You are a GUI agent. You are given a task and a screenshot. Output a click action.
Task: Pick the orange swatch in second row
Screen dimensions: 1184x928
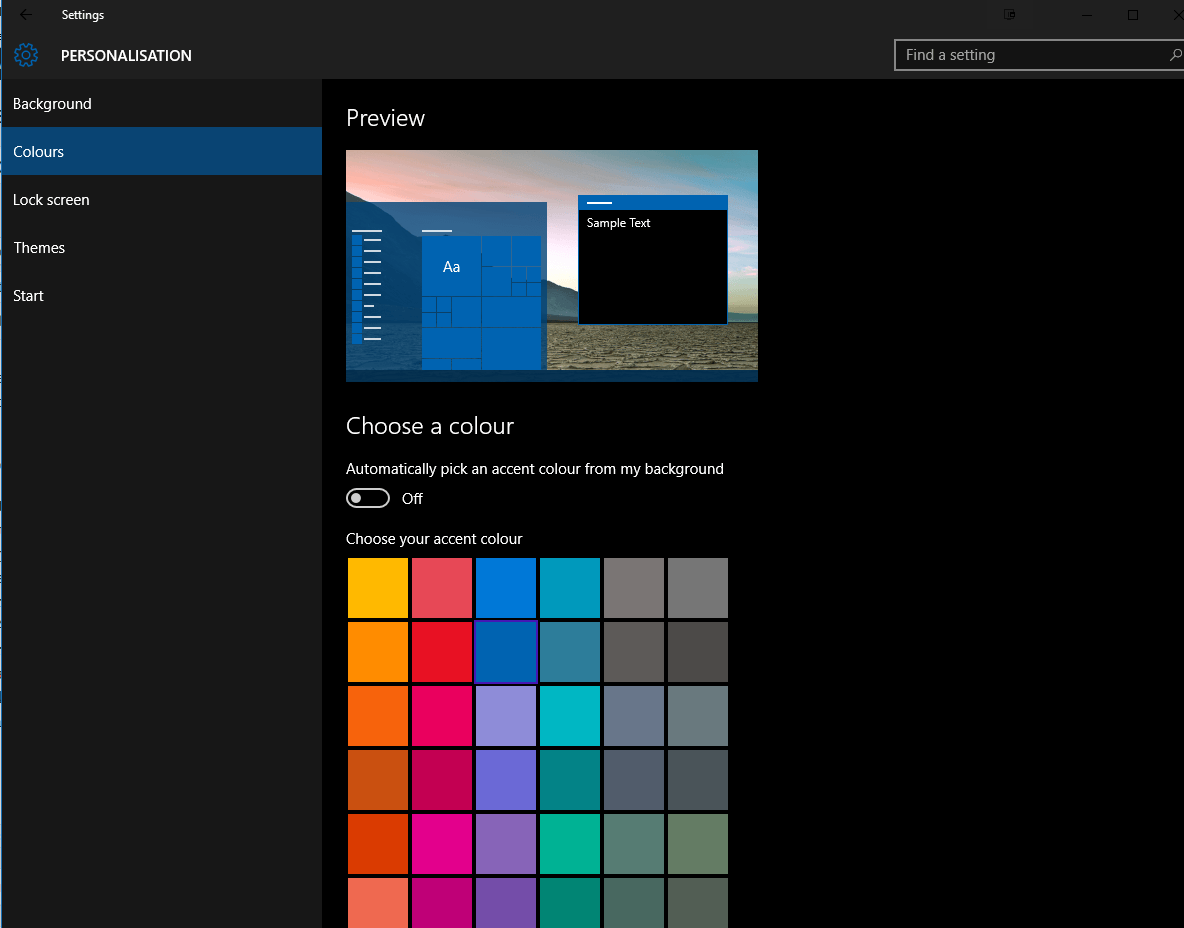click(x=378, y=652)
